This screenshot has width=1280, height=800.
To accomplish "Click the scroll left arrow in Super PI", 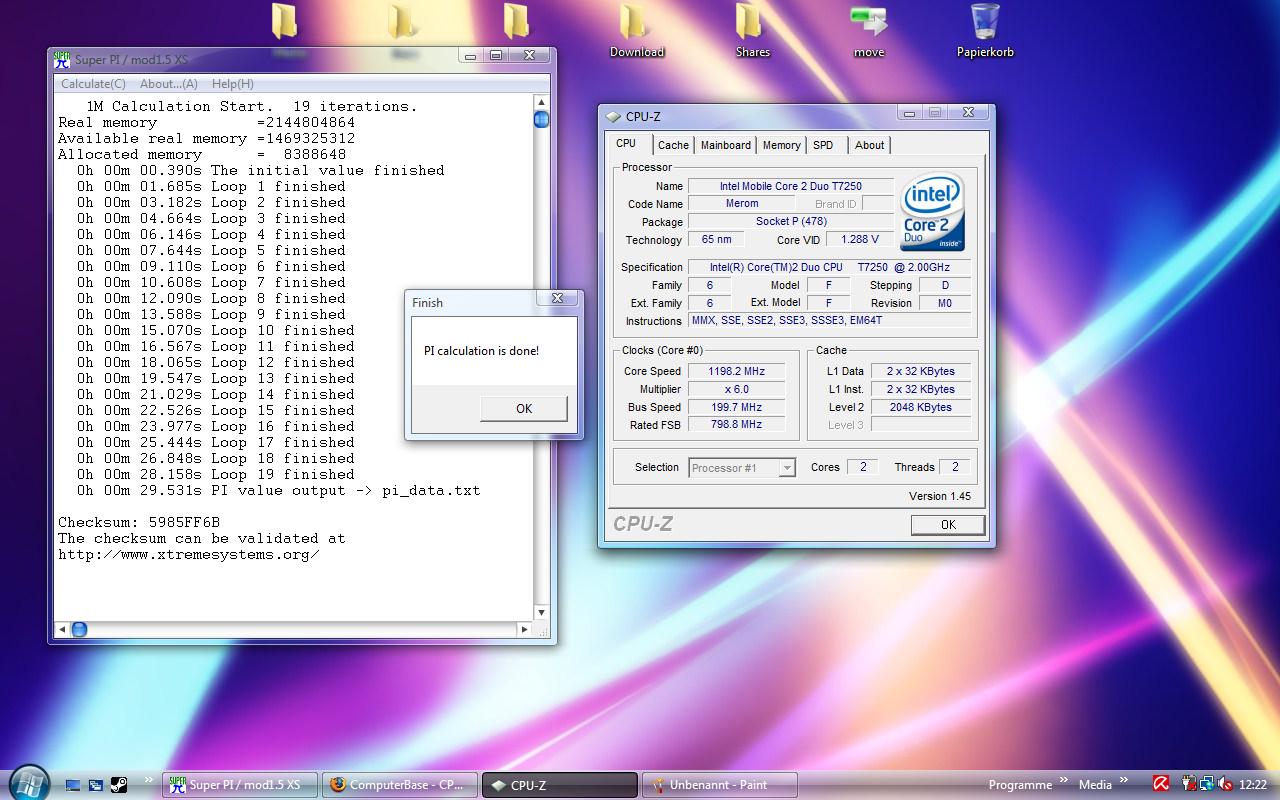I will 62,629.
